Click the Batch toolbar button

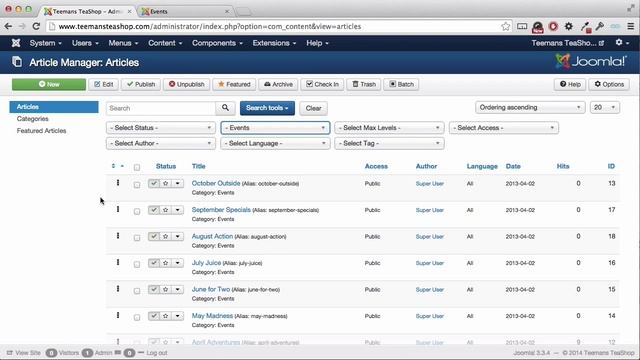point(401,84)
